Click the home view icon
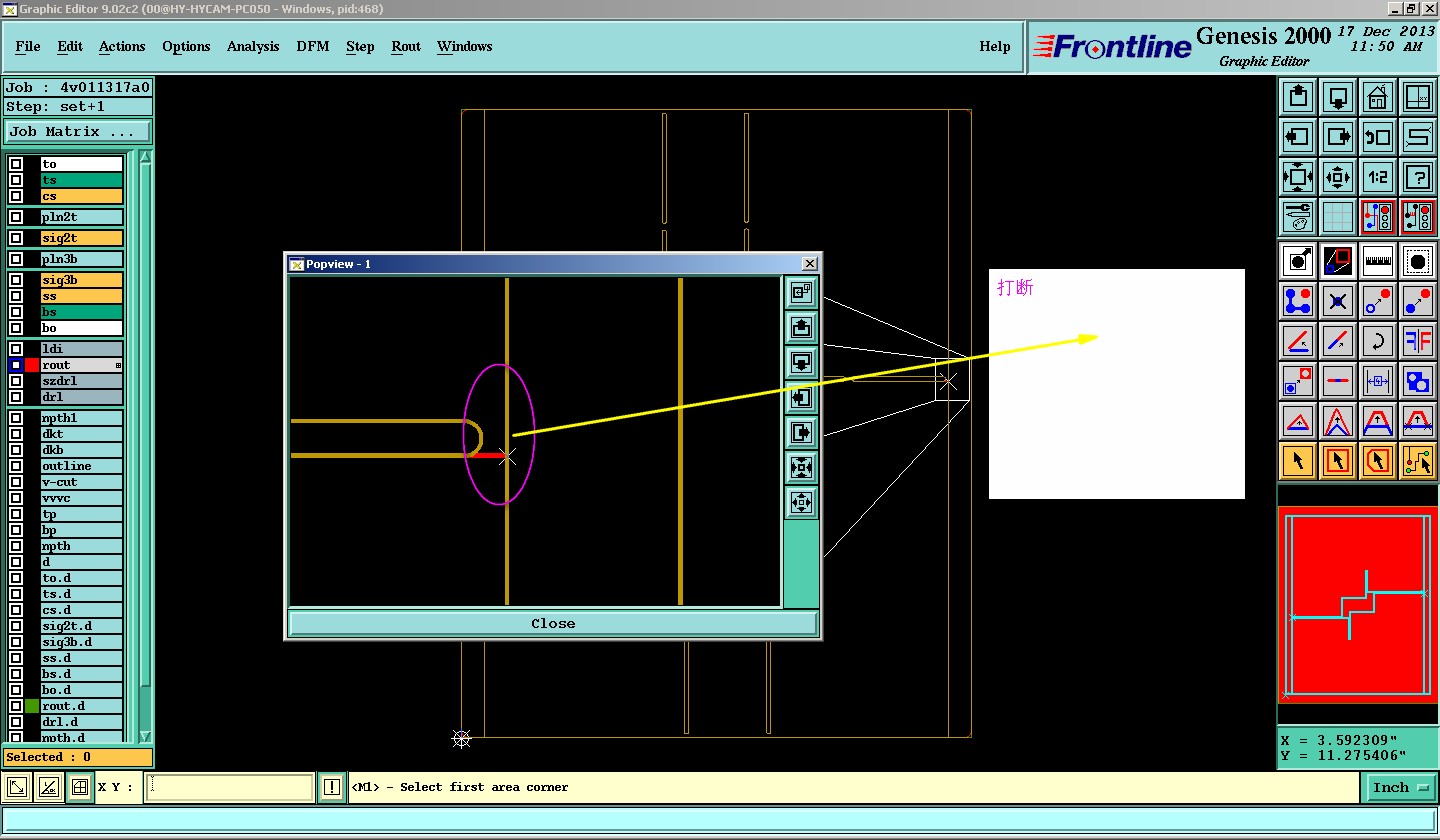 [1378, 98]
